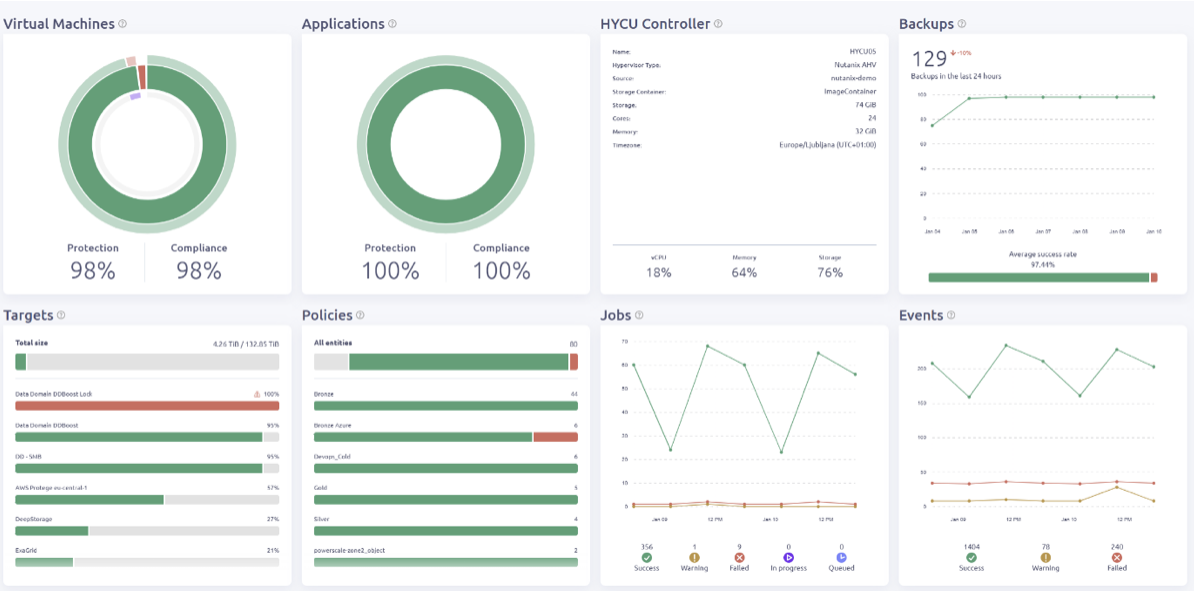The image size is (1194, 592).
Task: Click the info icon beside Policies title
Action: (x=360, y=315)
